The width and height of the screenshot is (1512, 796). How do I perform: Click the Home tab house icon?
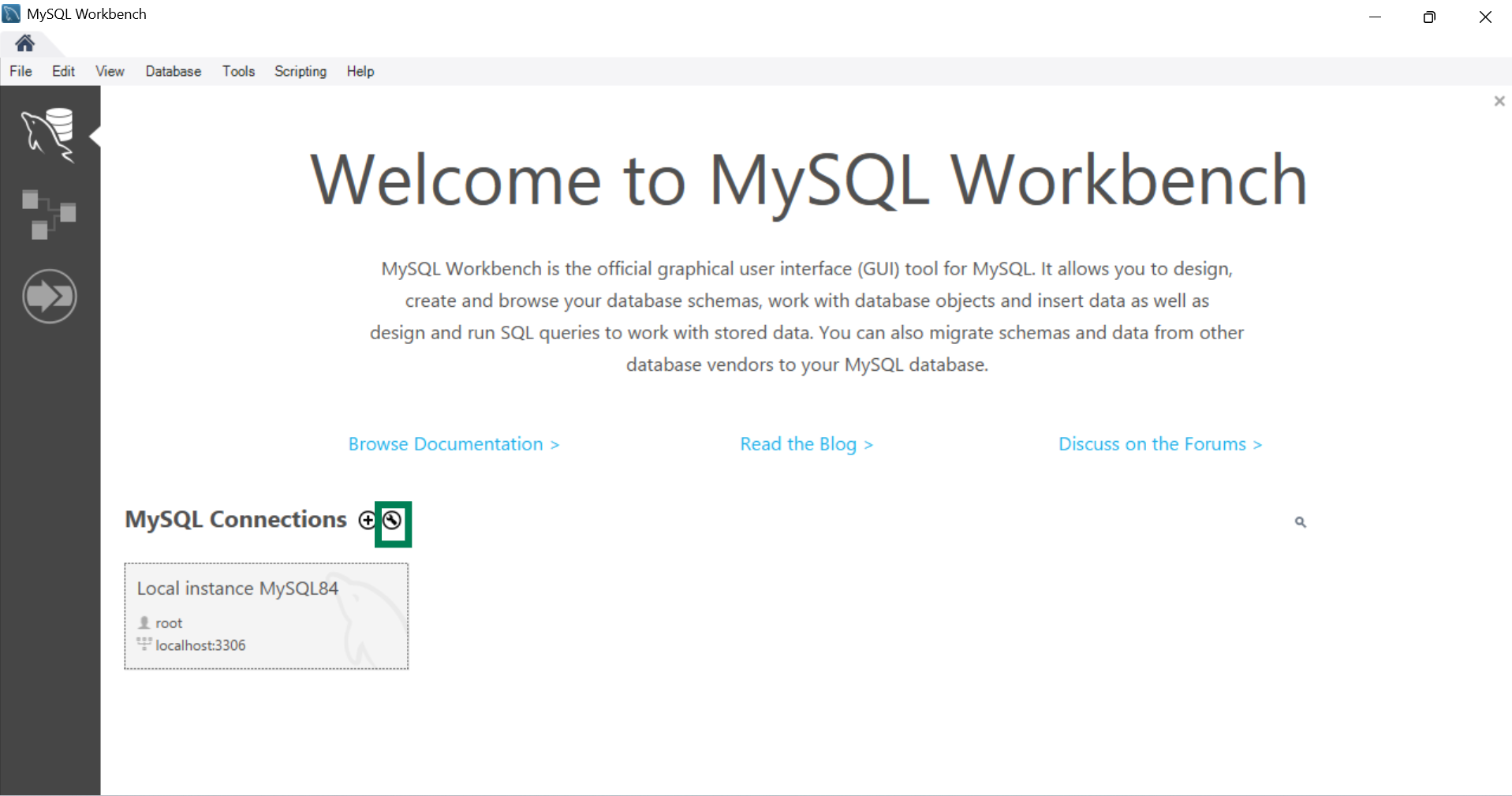[x=24, y=44]
